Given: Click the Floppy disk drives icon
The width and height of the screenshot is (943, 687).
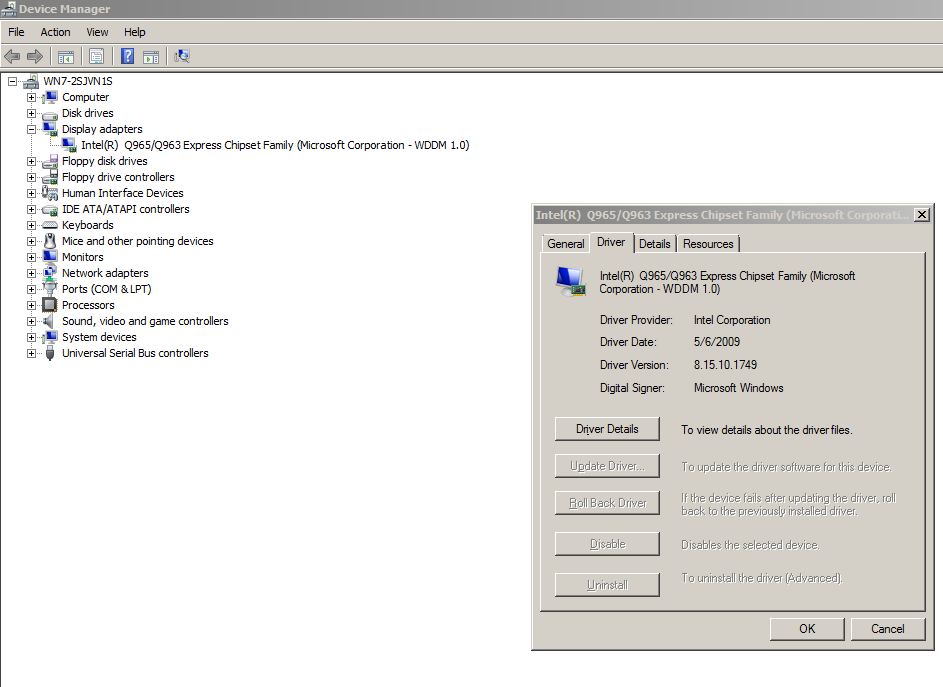Looking at the screenshot, I should 51,161.
